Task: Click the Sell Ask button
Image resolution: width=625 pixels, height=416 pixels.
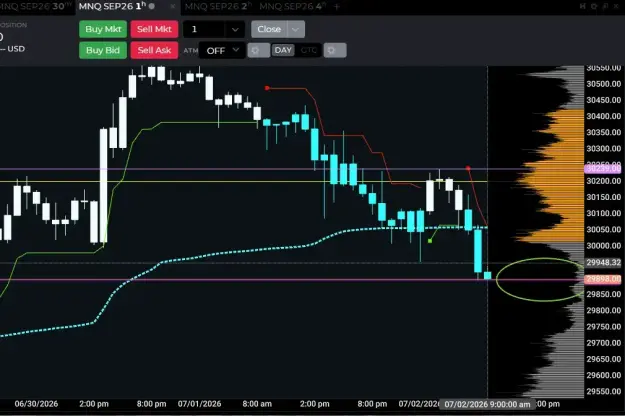Action: 154,50
